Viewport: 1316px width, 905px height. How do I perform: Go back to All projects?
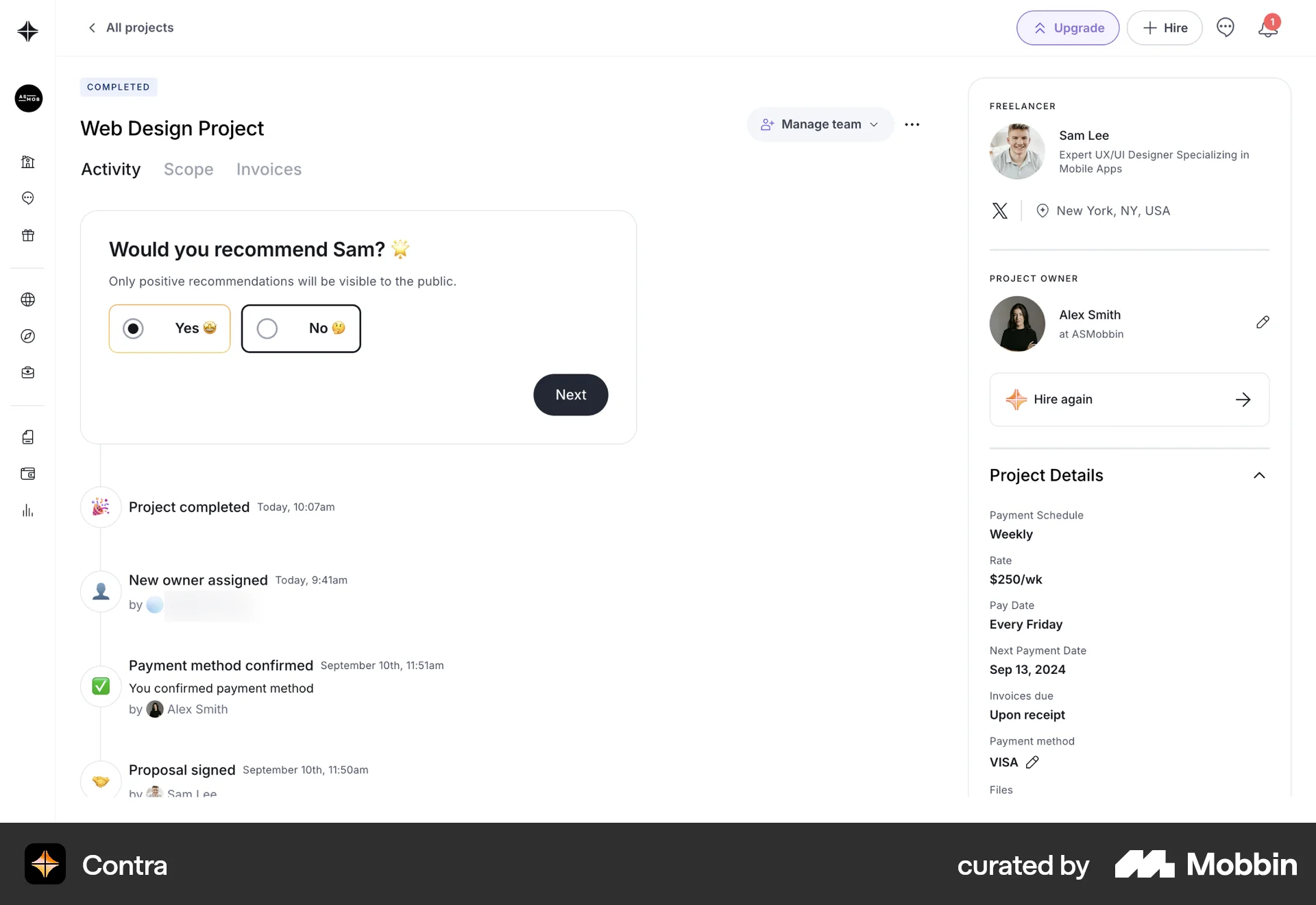131,27
